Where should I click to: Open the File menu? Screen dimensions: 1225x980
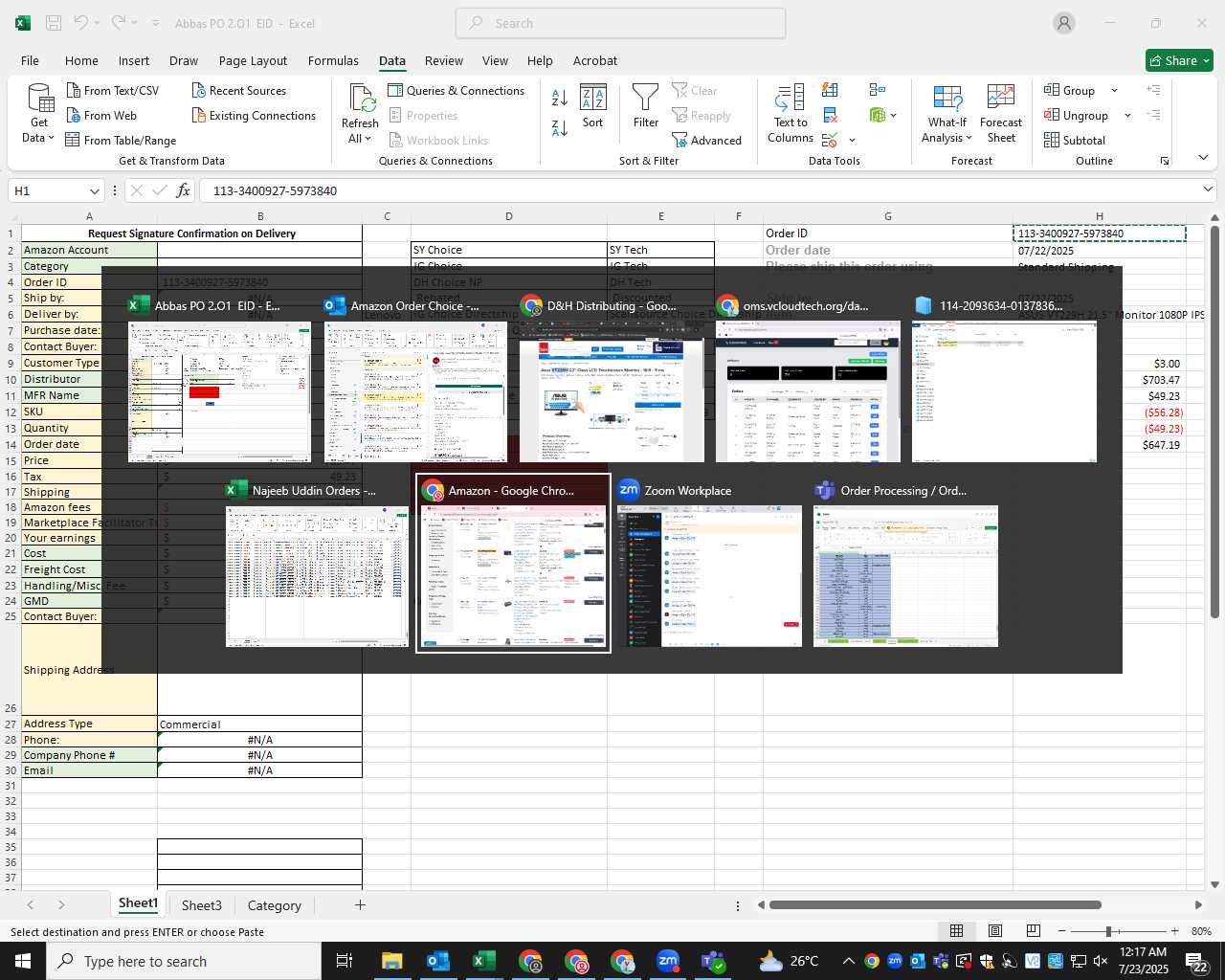click(30, 60)
